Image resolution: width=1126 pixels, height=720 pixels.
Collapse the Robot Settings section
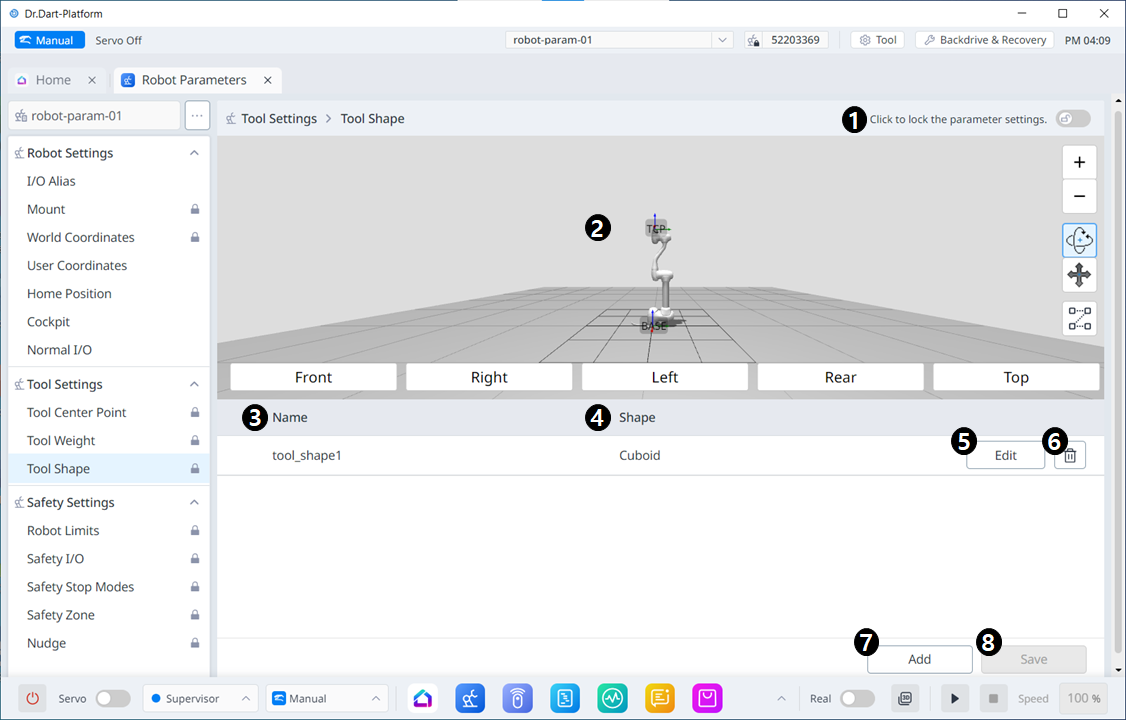(x=194, y=153)
